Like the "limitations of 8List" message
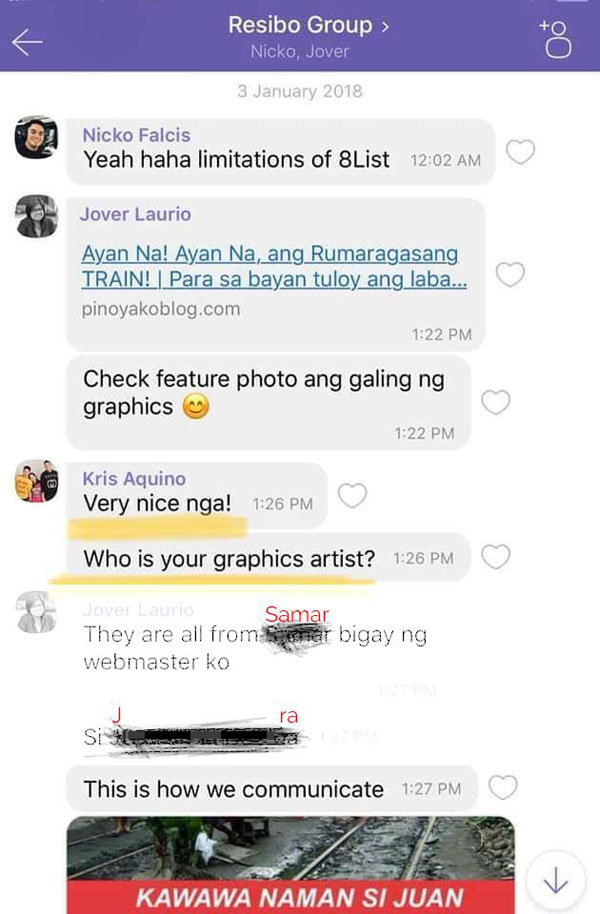 520,152
